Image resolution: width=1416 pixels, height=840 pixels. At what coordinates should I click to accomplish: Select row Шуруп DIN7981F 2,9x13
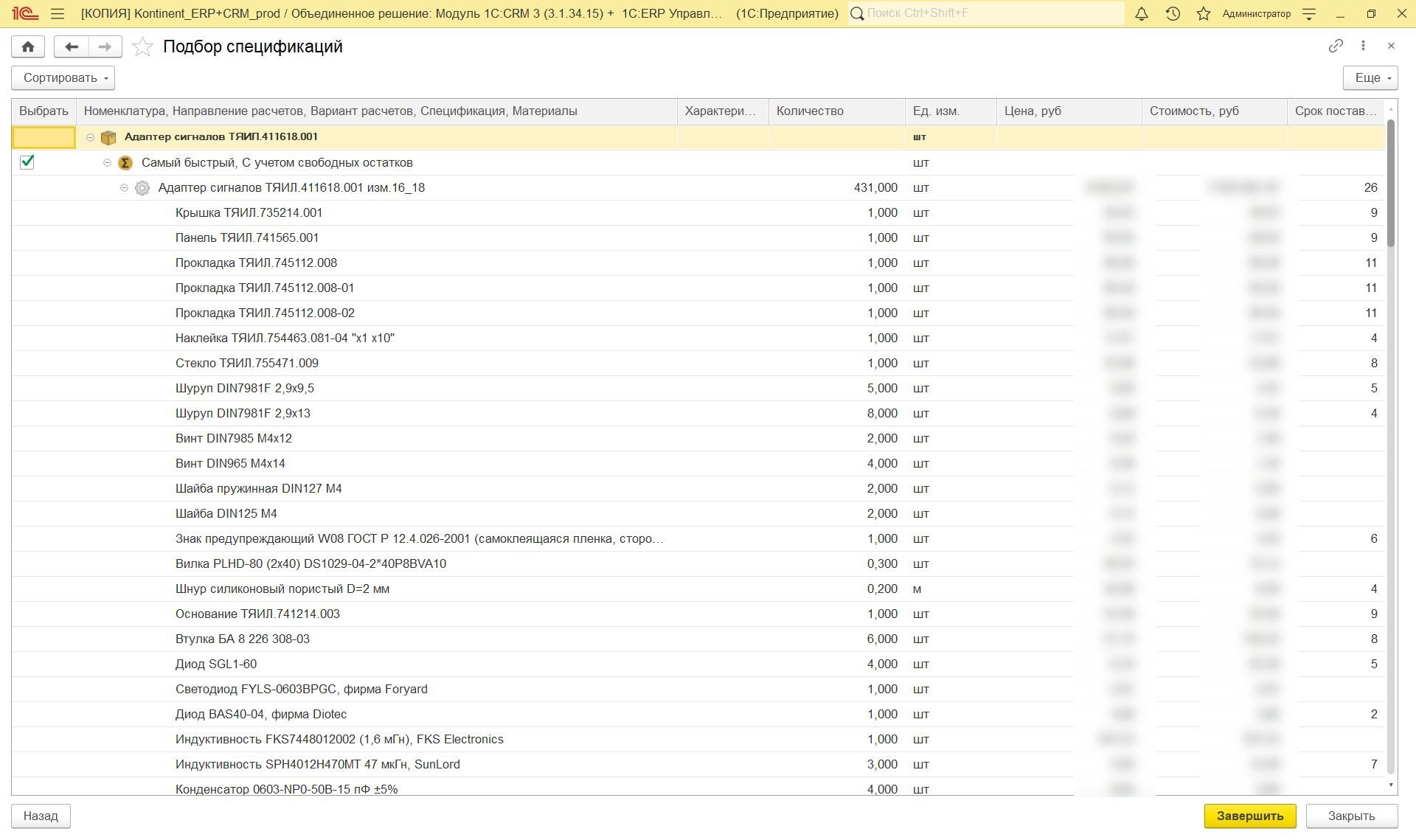pos(698,414)
